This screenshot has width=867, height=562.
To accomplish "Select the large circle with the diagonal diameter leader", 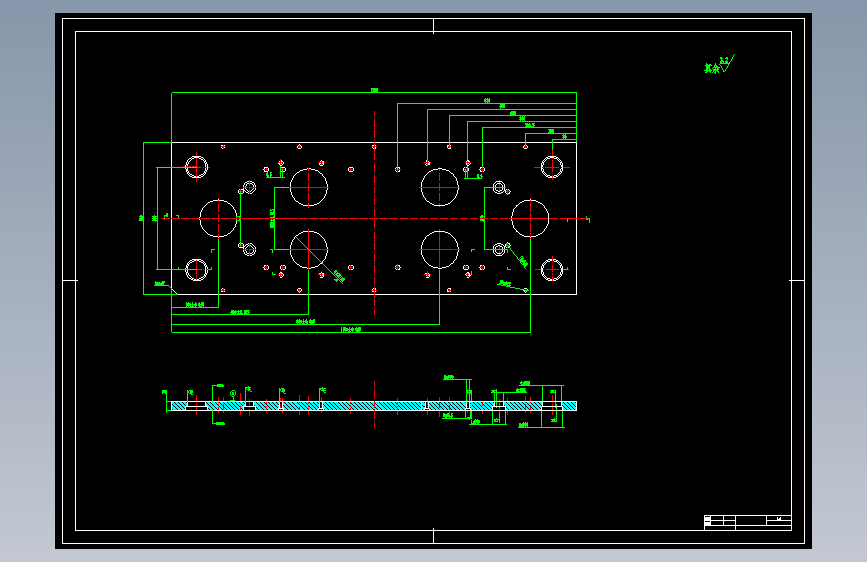I will pyautogui.click(x=309, y=250).
